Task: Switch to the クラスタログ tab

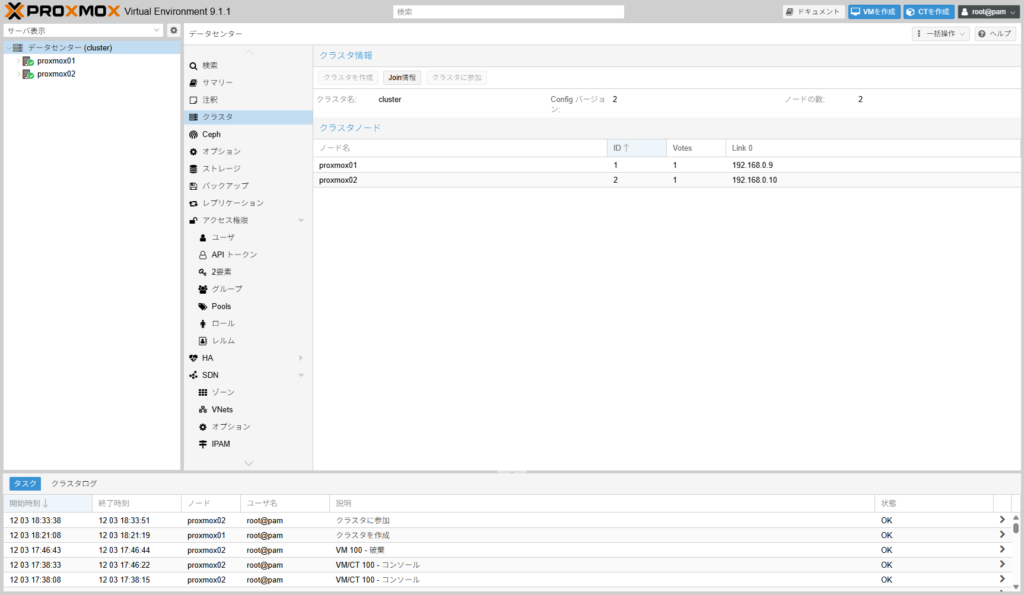Action: pyautogui.click(x=74, y=483)
